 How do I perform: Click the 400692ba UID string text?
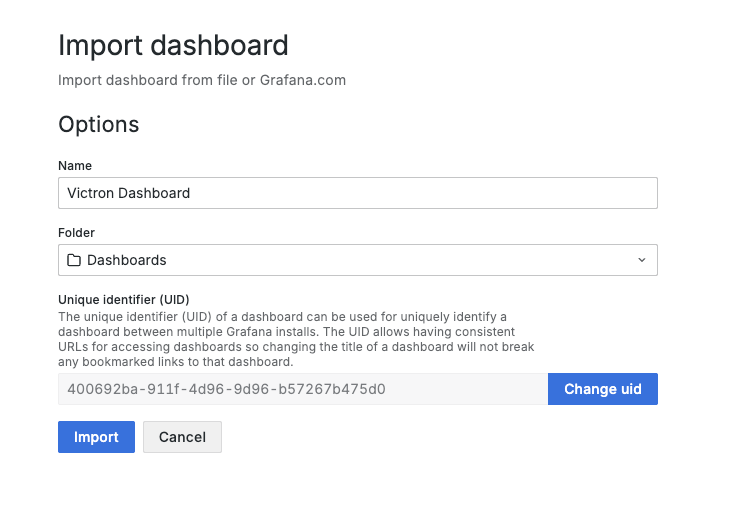pyautogui.click(x=226, y=389)
